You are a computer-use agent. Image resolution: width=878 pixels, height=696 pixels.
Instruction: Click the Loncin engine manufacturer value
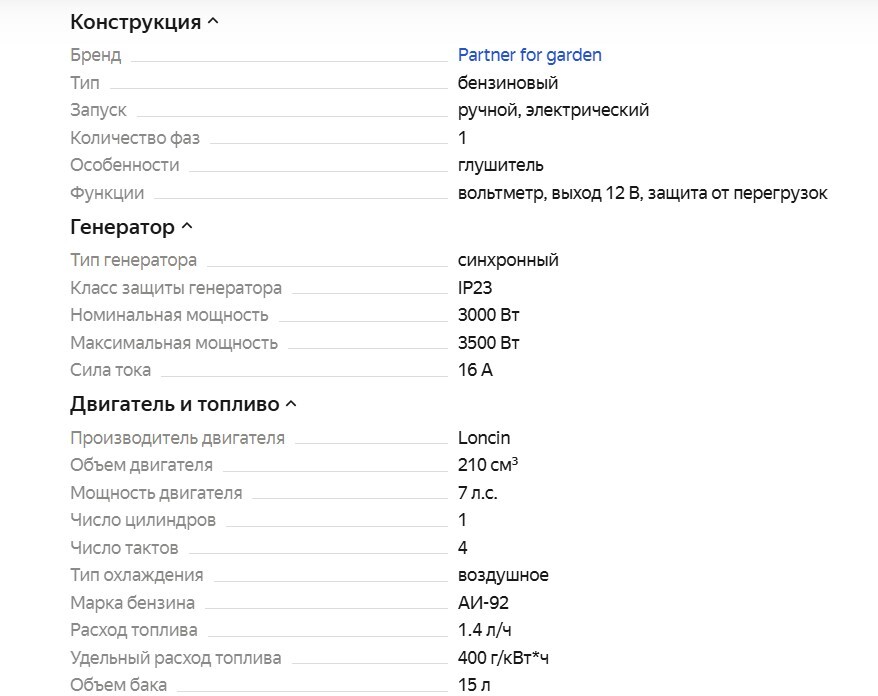484,438
